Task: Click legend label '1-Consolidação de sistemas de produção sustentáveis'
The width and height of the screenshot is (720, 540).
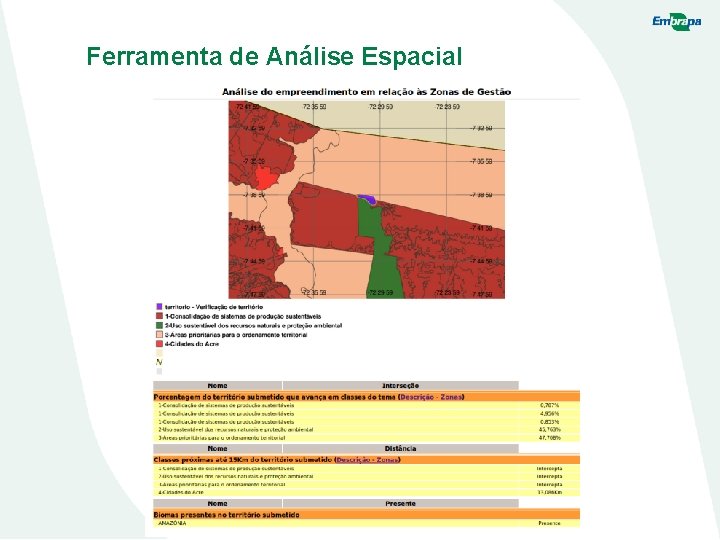Action: (243, 316)
